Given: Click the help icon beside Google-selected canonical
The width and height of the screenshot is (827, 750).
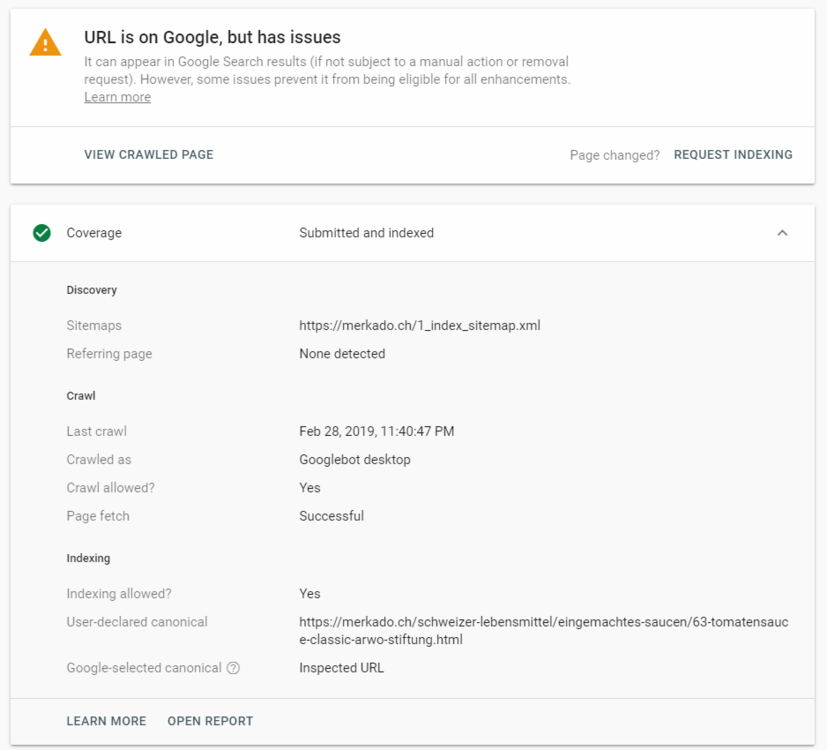Looking at the screenshot, I should [233, 668].
